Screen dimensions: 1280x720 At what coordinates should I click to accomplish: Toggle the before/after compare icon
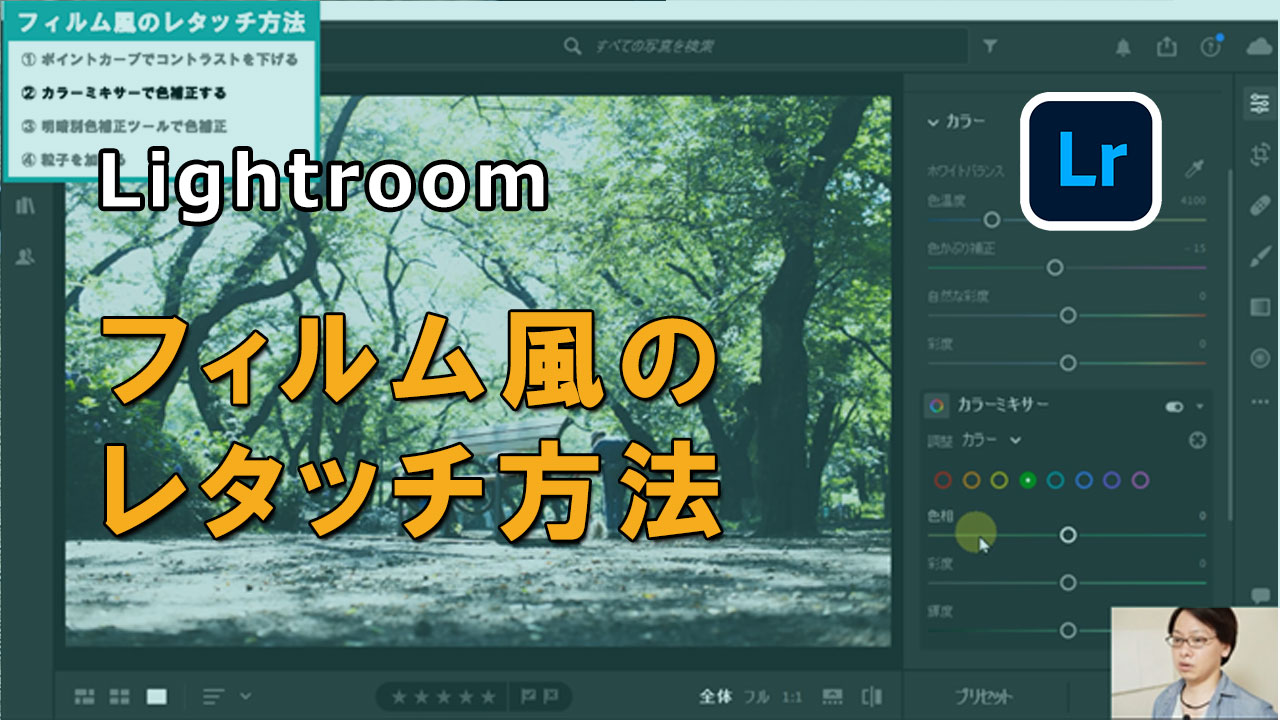(x=872, y=696)
